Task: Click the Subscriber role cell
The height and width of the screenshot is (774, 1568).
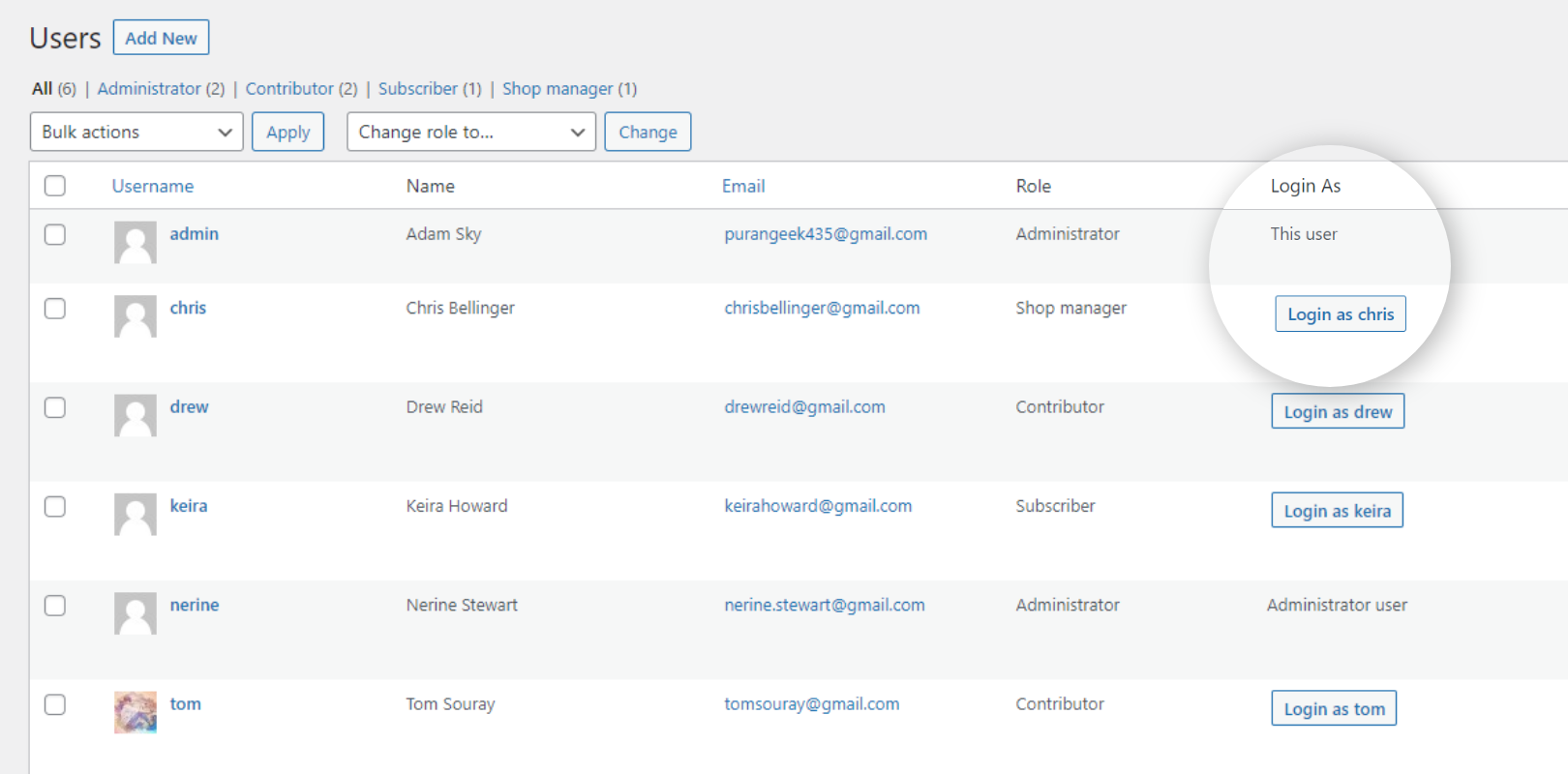Action: pos(1055,506)
